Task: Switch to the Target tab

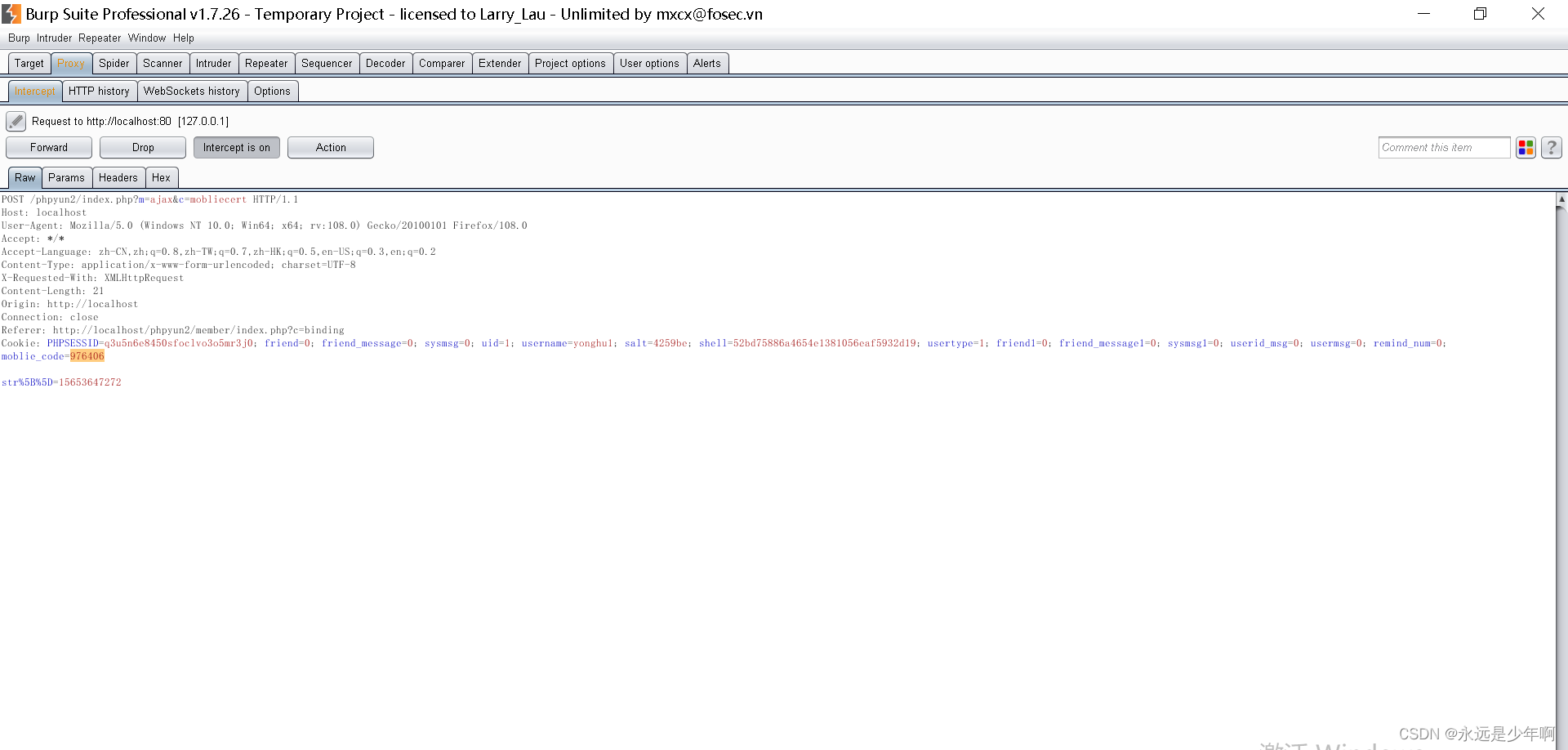Action: 29,64
